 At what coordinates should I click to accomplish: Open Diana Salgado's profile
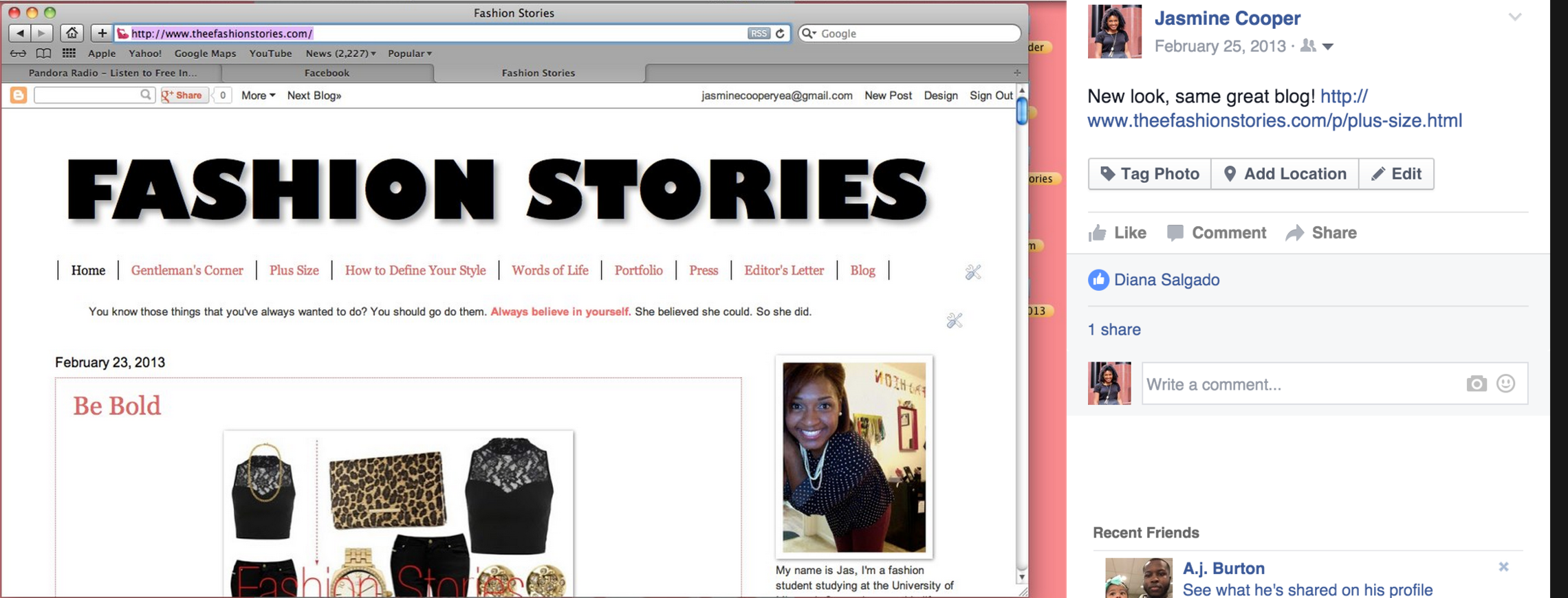pos(1166,280)
